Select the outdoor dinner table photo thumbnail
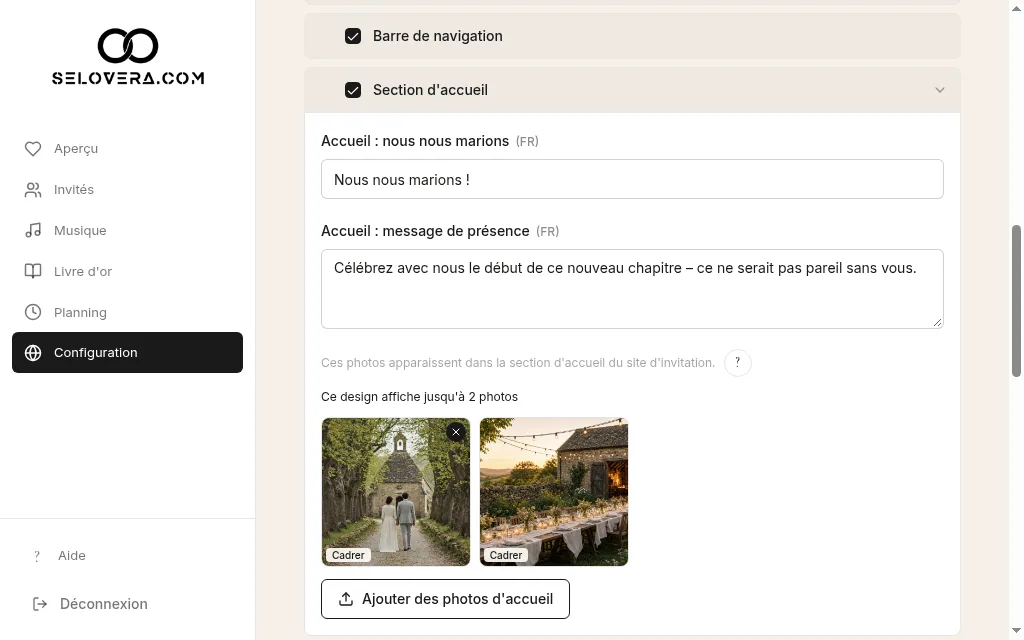Image resolution: width=1024 pixels, height=640 pixels. [x=554, y=492]
